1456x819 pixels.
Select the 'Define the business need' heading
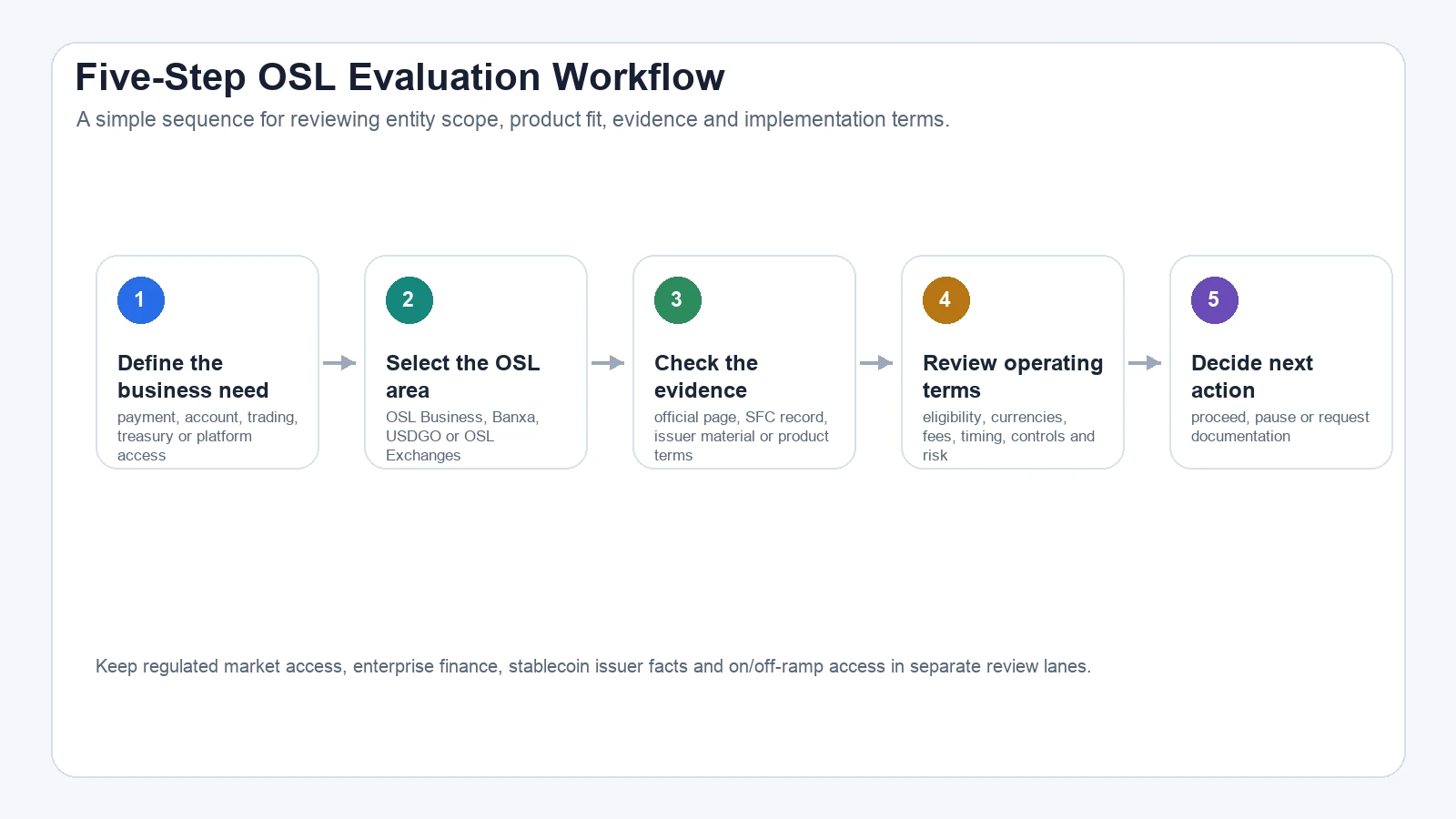(x=193, y=377)
